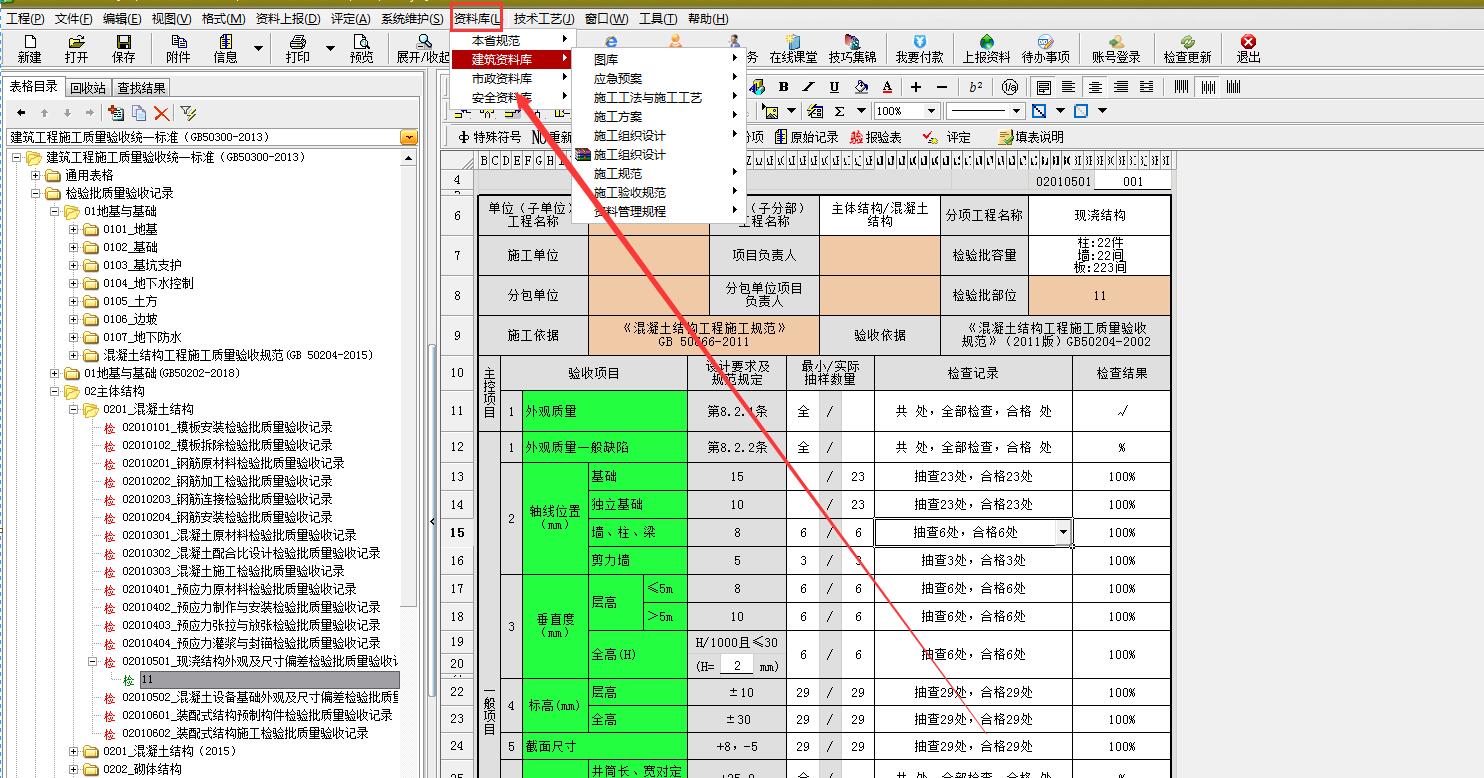
Task: Toggle center text alignment
Action: pos(1095,87)
